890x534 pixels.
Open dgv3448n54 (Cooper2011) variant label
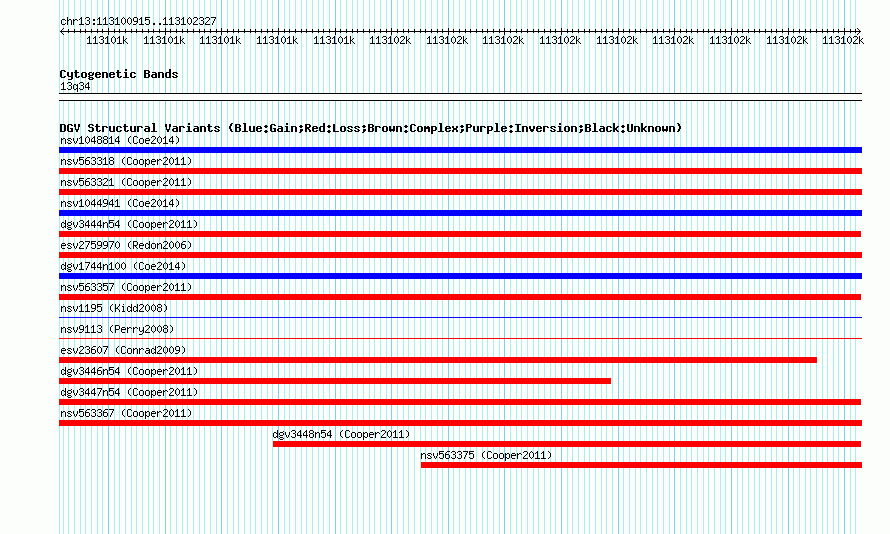coord(341,434)
